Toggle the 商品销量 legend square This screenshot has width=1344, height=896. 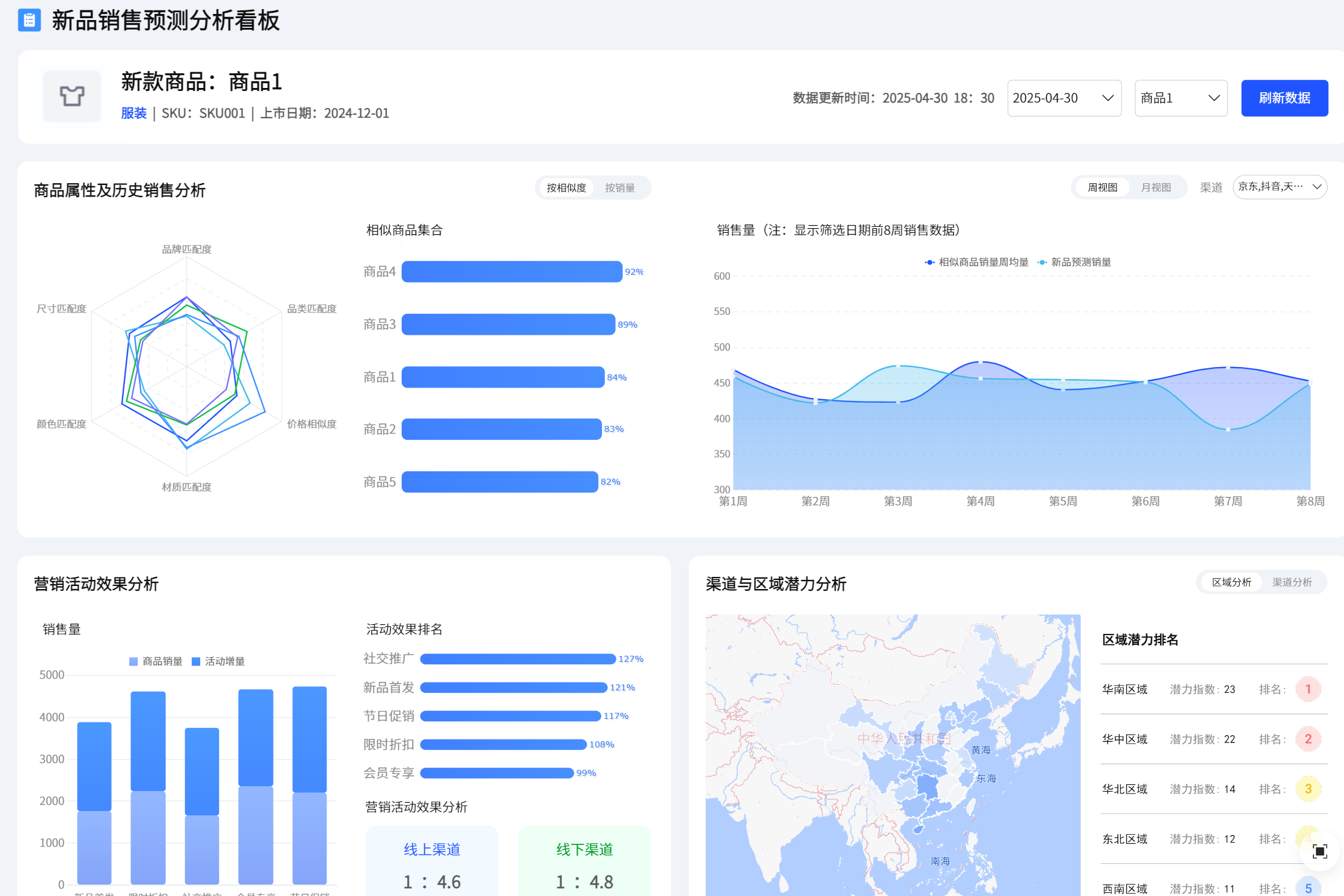[x=133, y=661]
